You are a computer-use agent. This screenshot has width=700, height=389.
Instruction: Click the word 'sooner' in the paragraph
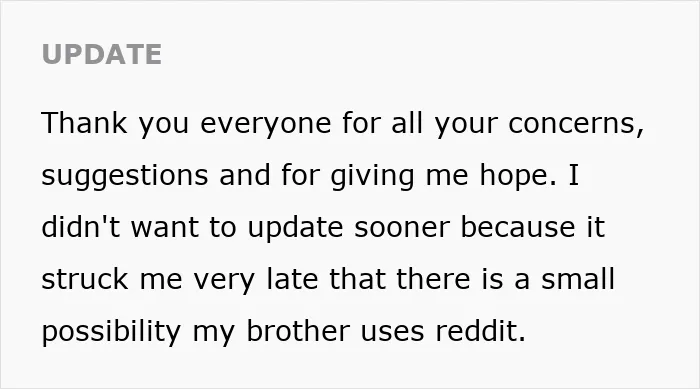(402, 228)
